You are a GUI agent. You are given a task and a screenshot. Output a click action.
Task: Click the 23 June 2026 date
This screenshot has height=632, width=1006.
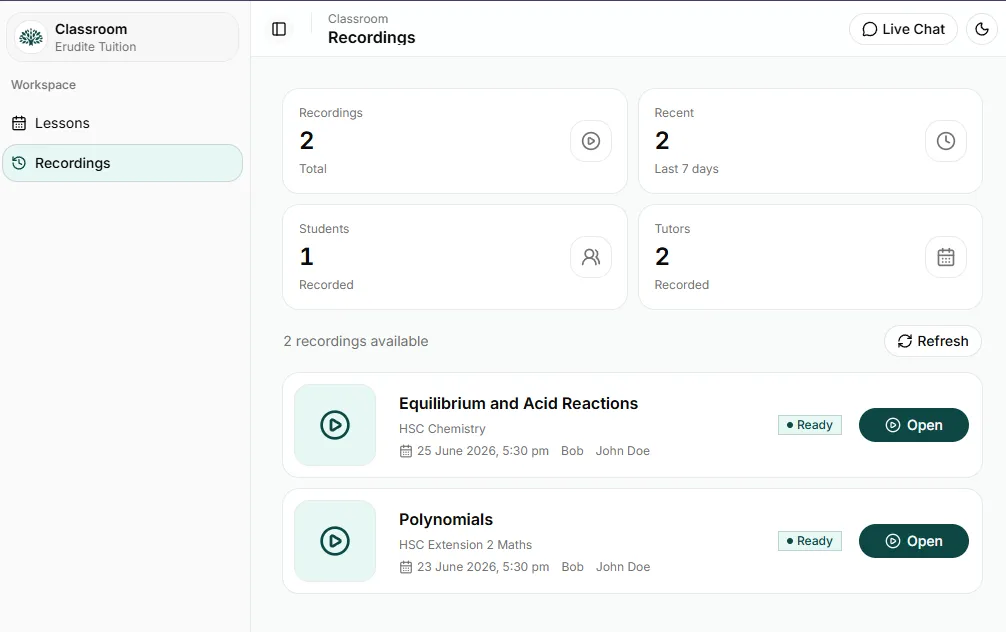click(483, 567)
